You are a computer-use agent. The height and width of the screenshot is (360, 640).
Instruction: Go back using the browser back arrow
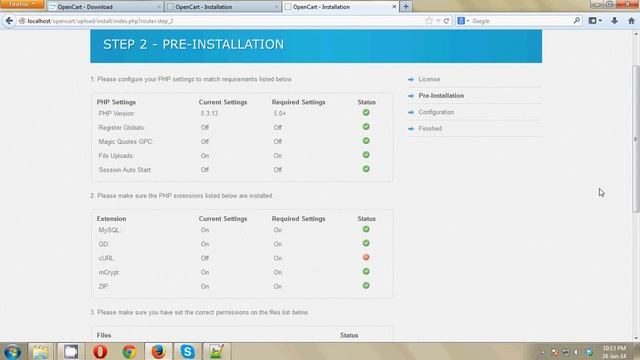(x=9, y=21)
